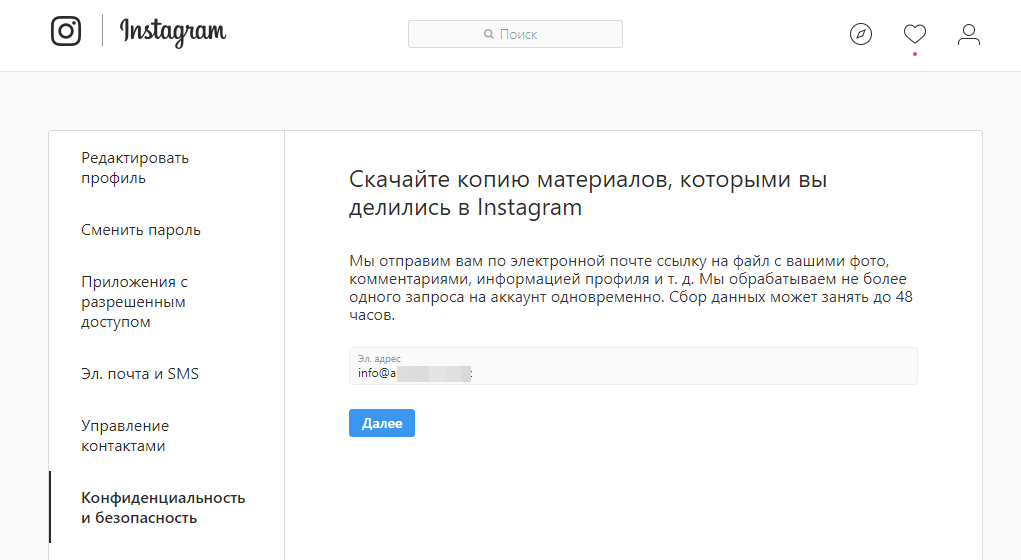Open the activity heart icon

pos(915,34)
